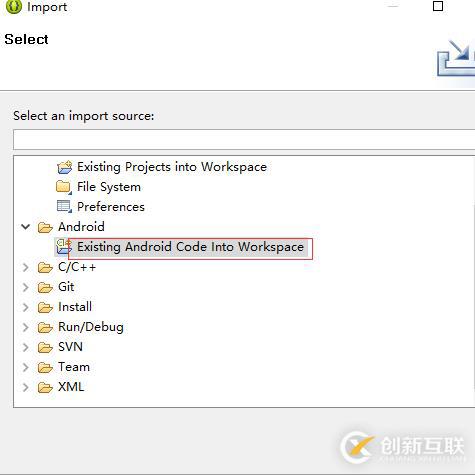Expand the Install category arrow
475x476 pixels.
[26, 307]
